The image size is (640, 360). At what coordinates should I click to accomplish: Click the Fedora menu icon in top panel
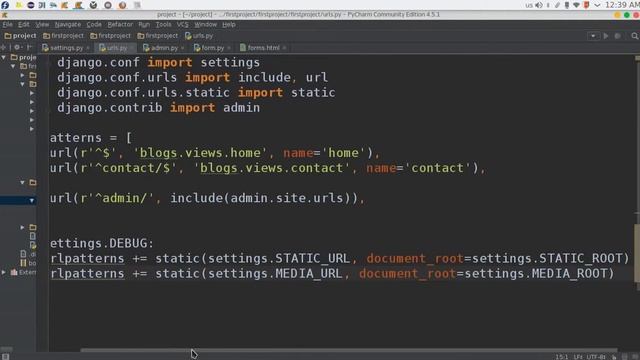click(x=5, y=5)
